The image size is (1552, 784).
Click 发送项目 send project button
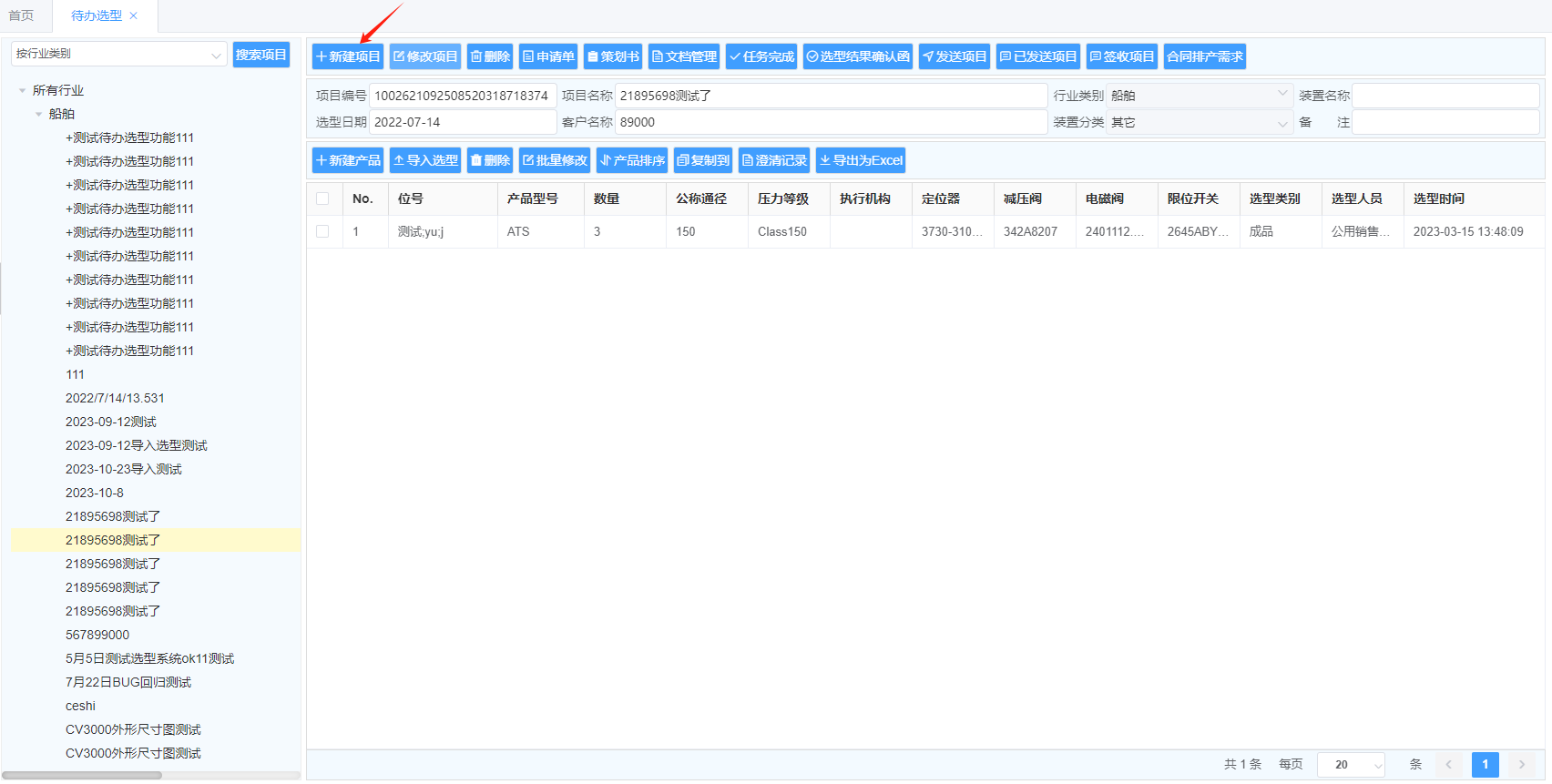[x=954, y=56]
